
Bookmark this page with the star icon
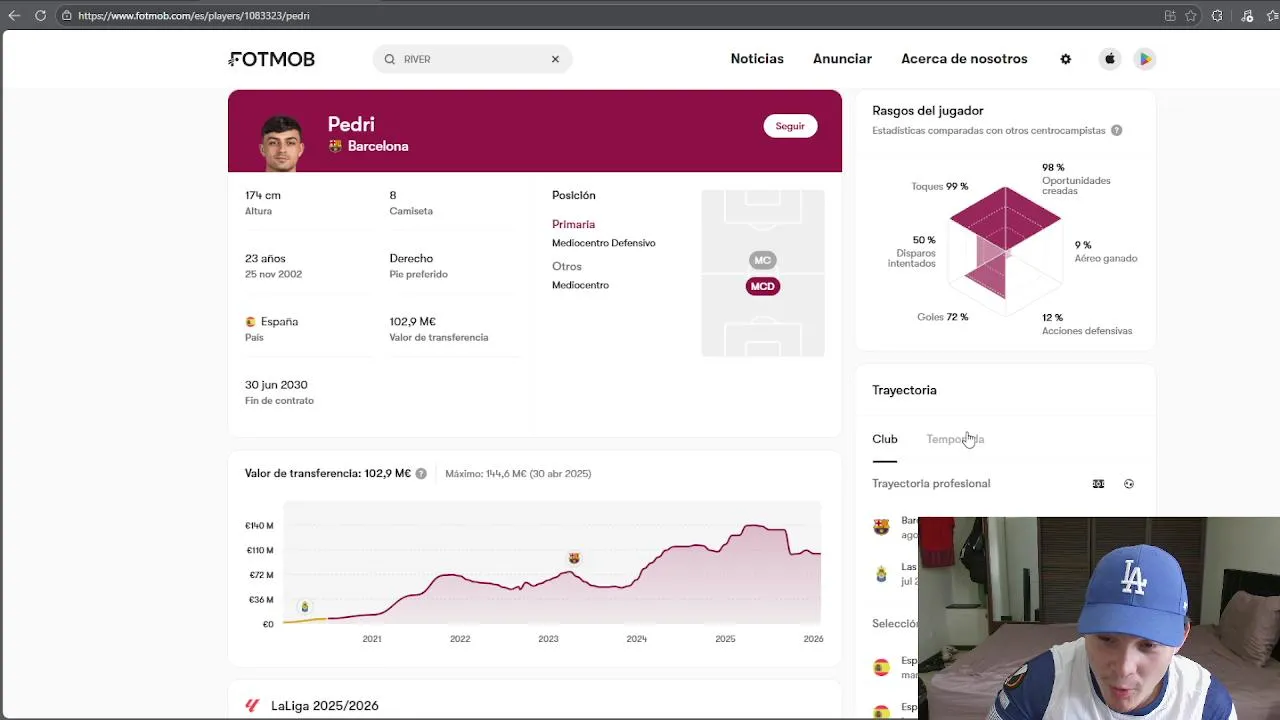click(1191, 16)
